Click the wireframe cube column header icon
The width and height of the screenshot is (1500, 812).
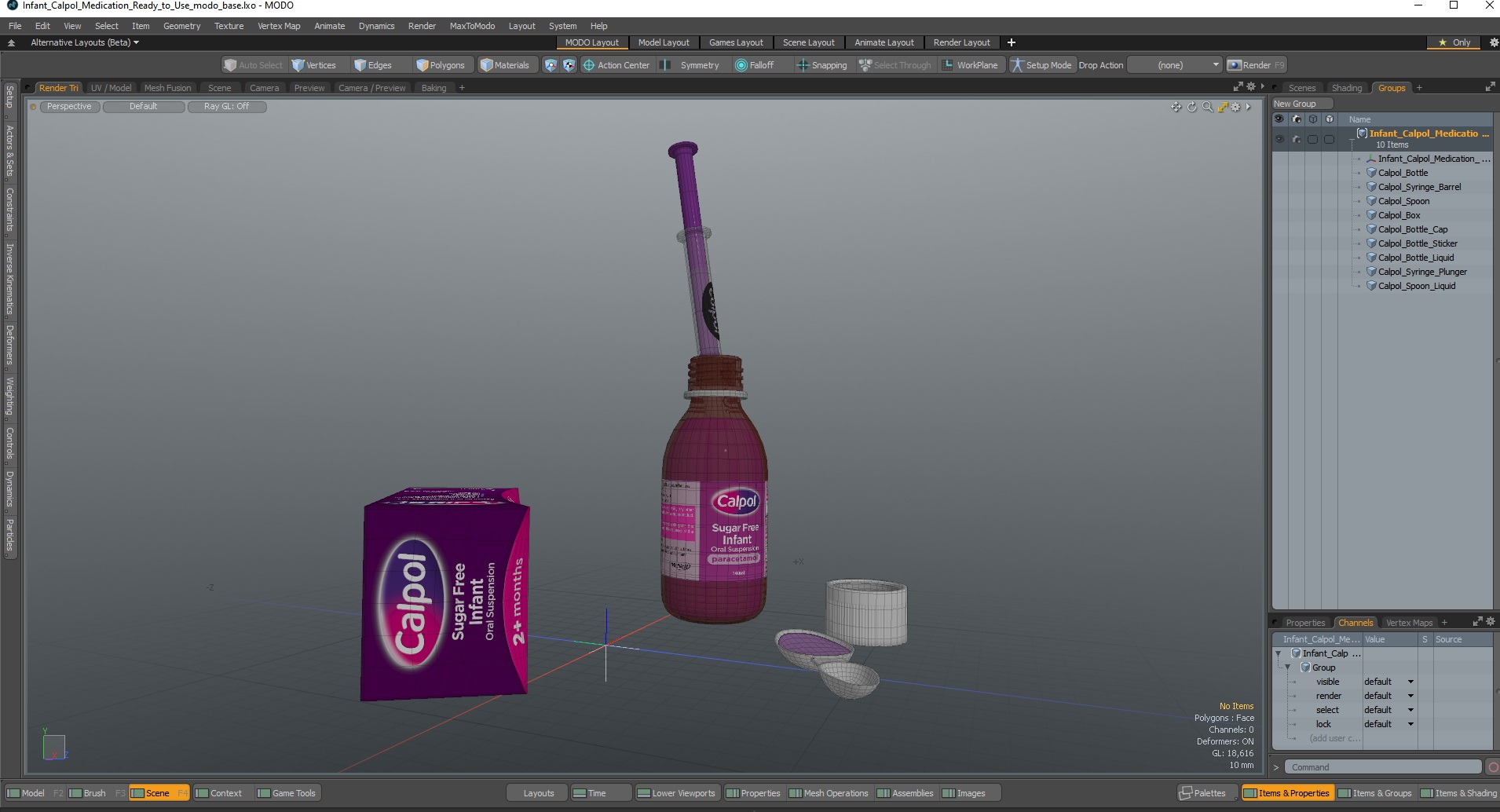pos(1313,119)
